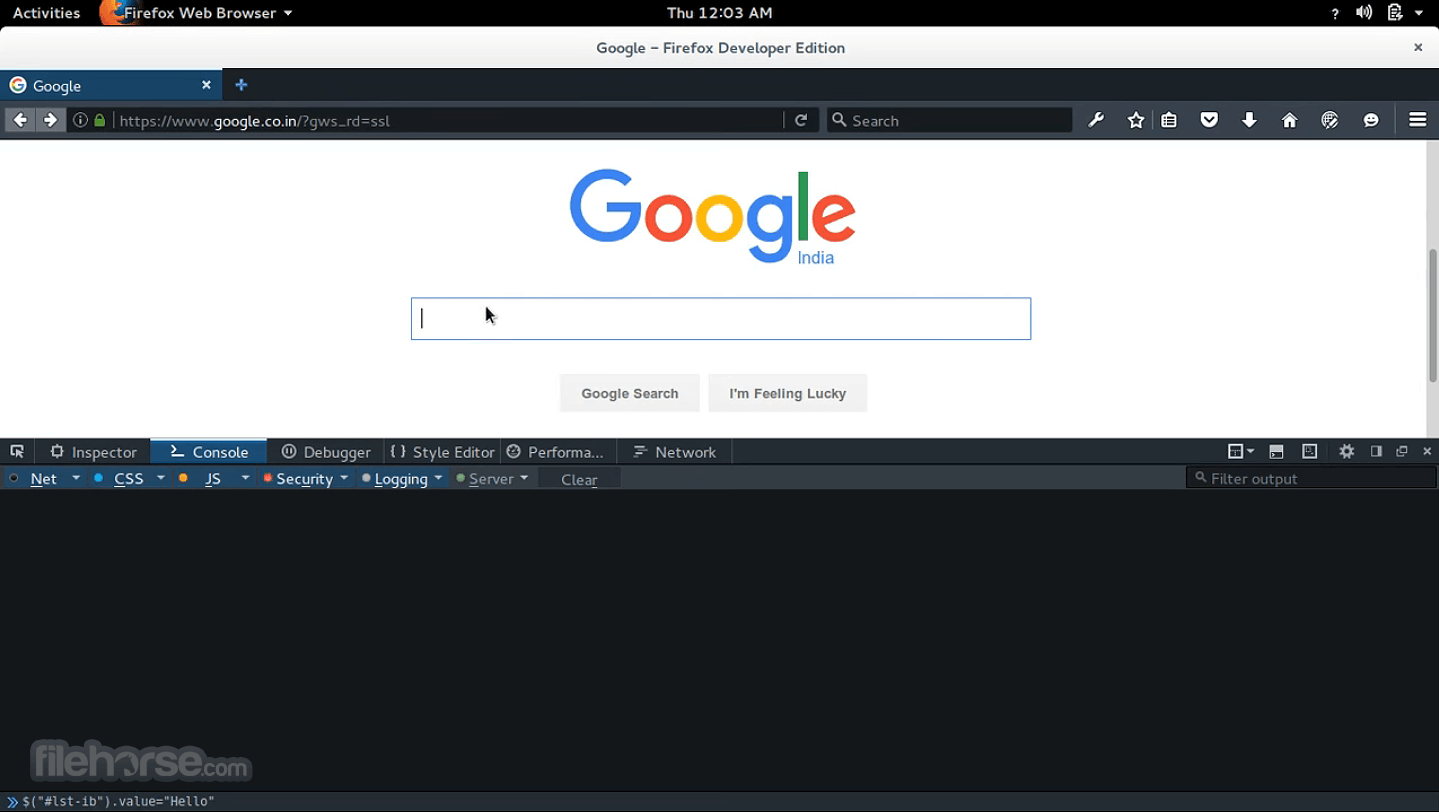Click the Google search text box
This screenshot has width=1439, height=812.
coord(721,319)
